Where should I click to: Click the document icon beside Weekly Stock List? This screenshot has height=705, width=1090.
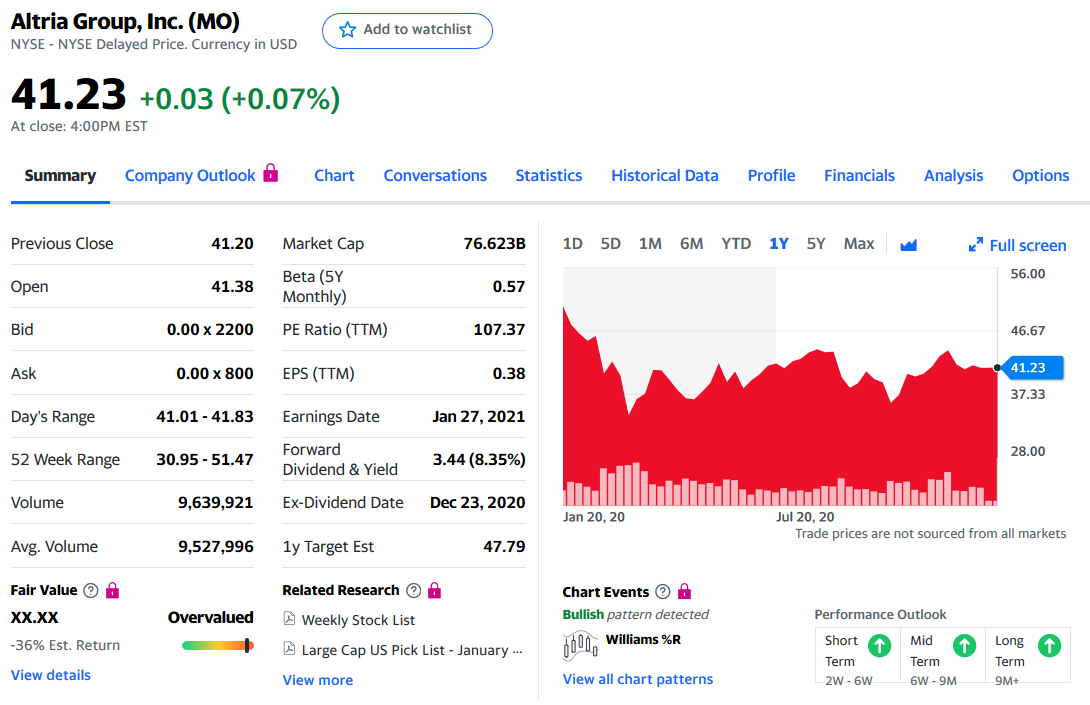pyautogui.click(x=289, y=619)
